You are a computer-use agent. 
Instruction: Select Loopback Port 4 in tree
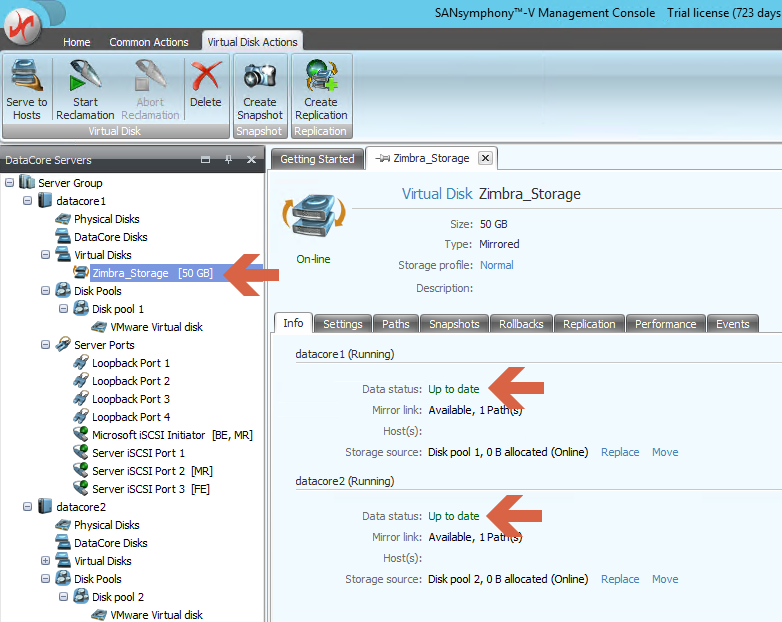[131, 416]
